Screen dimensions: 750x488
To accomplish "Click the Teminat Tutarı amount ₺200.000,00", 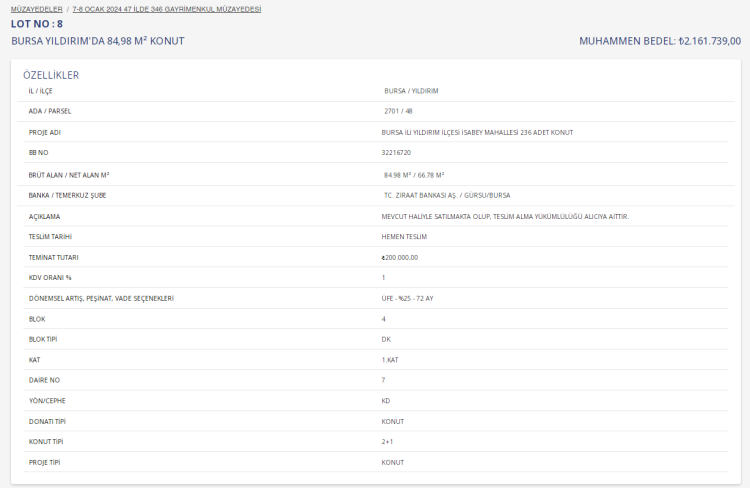I will click(x=399, y=257).
